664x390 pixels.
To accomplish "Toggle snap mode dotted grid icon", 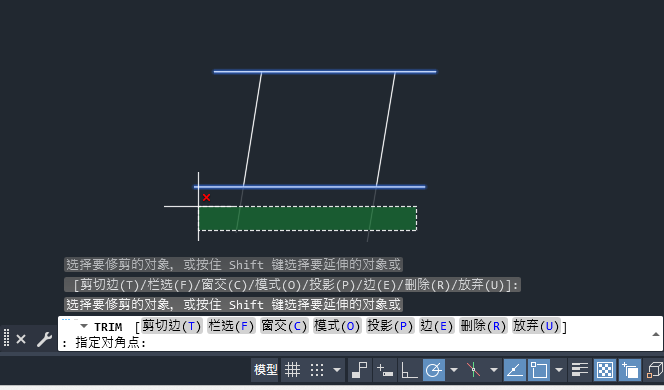I will tap(317, 370).
